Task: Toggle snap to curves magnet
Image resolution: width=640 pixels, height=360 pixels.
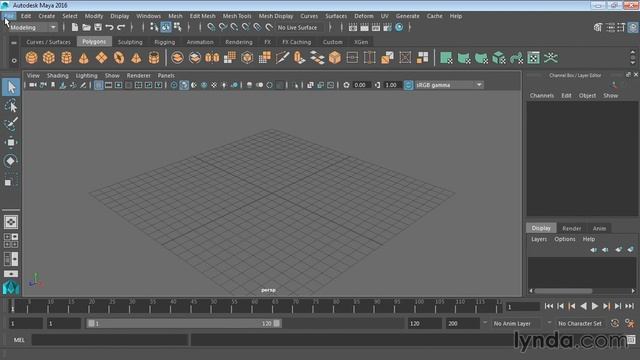Action: click(x=222, y=27)
